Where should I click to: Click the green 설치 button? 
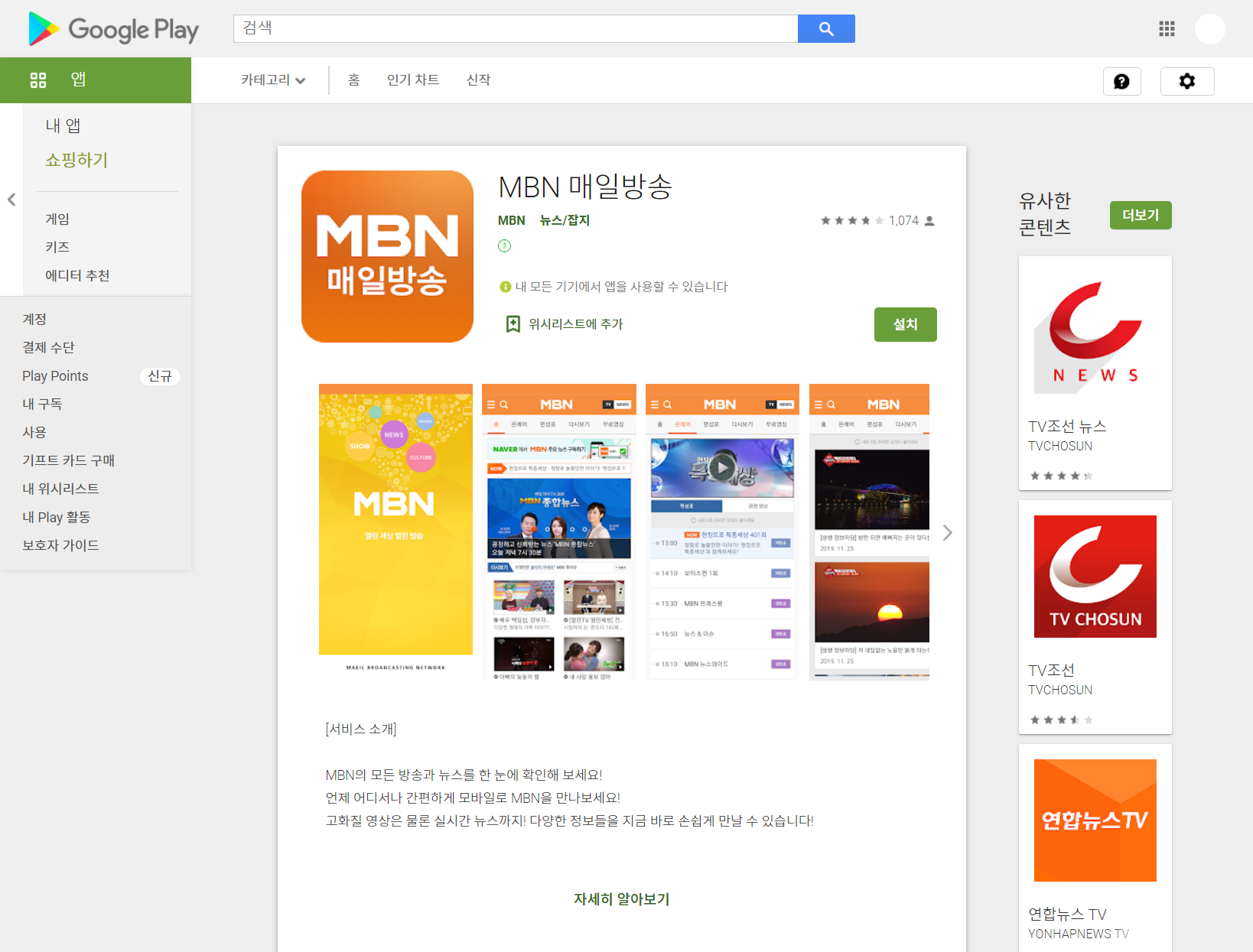906,324
